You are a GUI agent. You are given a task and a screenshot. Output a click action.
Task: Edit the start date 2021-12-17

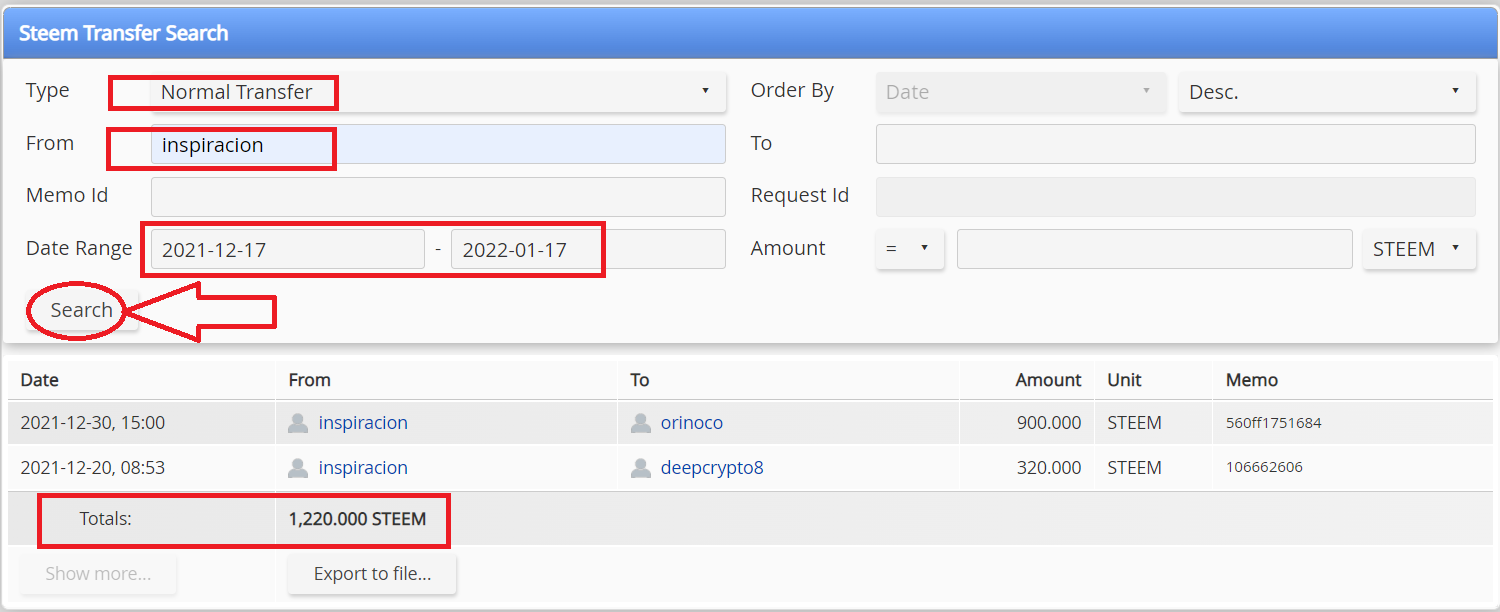click(288, 249)
